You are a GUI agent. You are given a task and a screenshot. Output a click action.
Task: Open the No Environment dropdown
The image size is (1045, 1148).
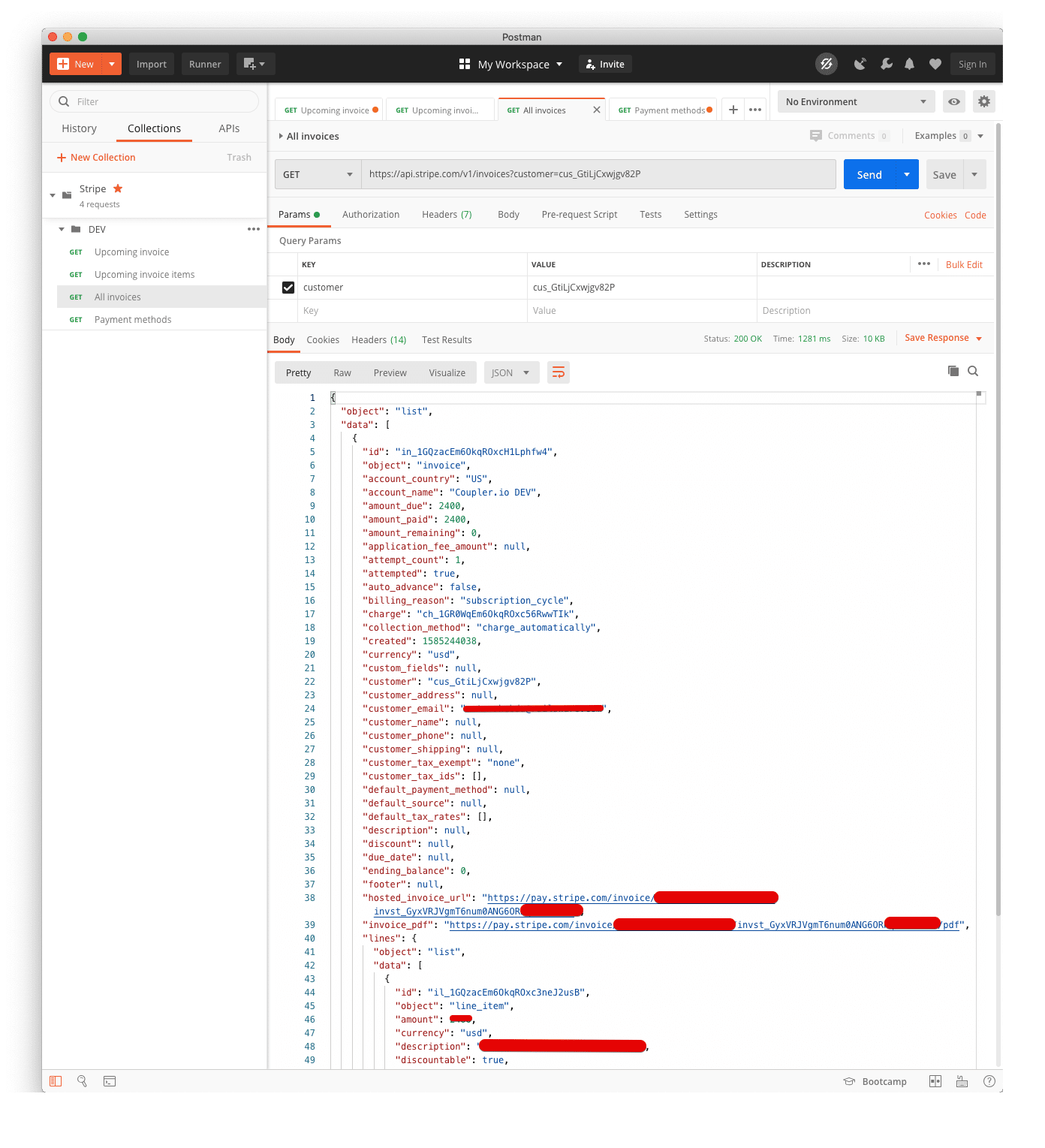pos(857,101)
